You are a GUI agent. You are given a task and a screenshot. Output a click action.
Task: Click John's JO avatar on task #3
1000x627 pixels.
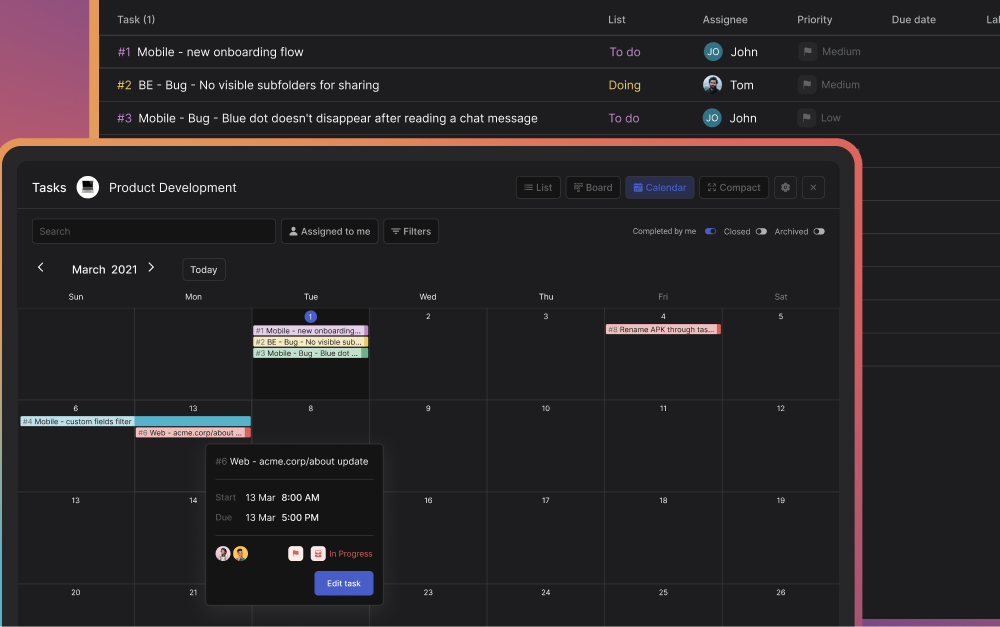pos(712,117)
